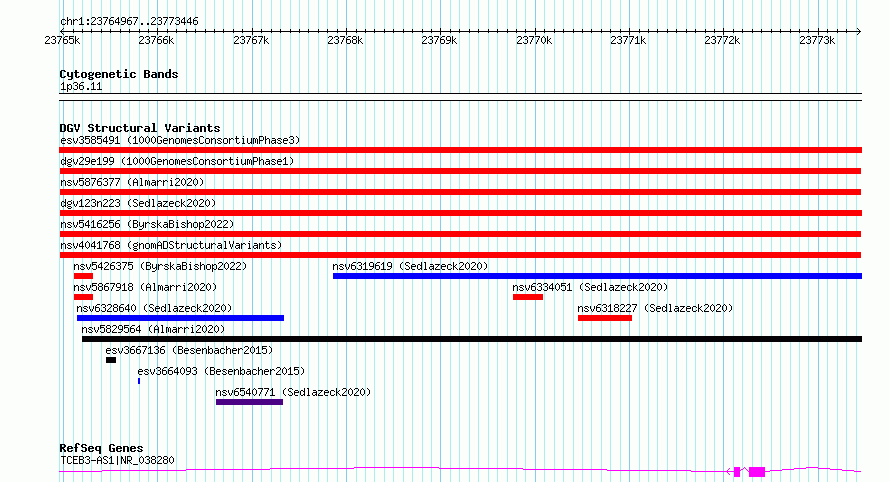Click the Cytogenetic Bands track title

(x=119, y=74)
